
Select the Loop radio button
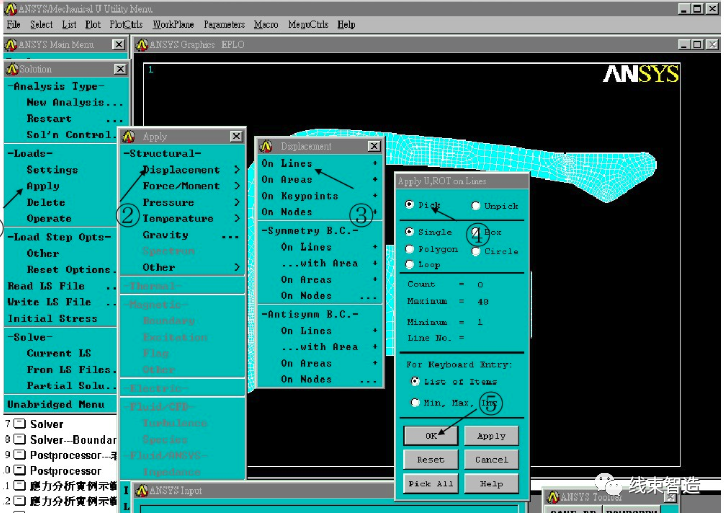pos(409,264)
